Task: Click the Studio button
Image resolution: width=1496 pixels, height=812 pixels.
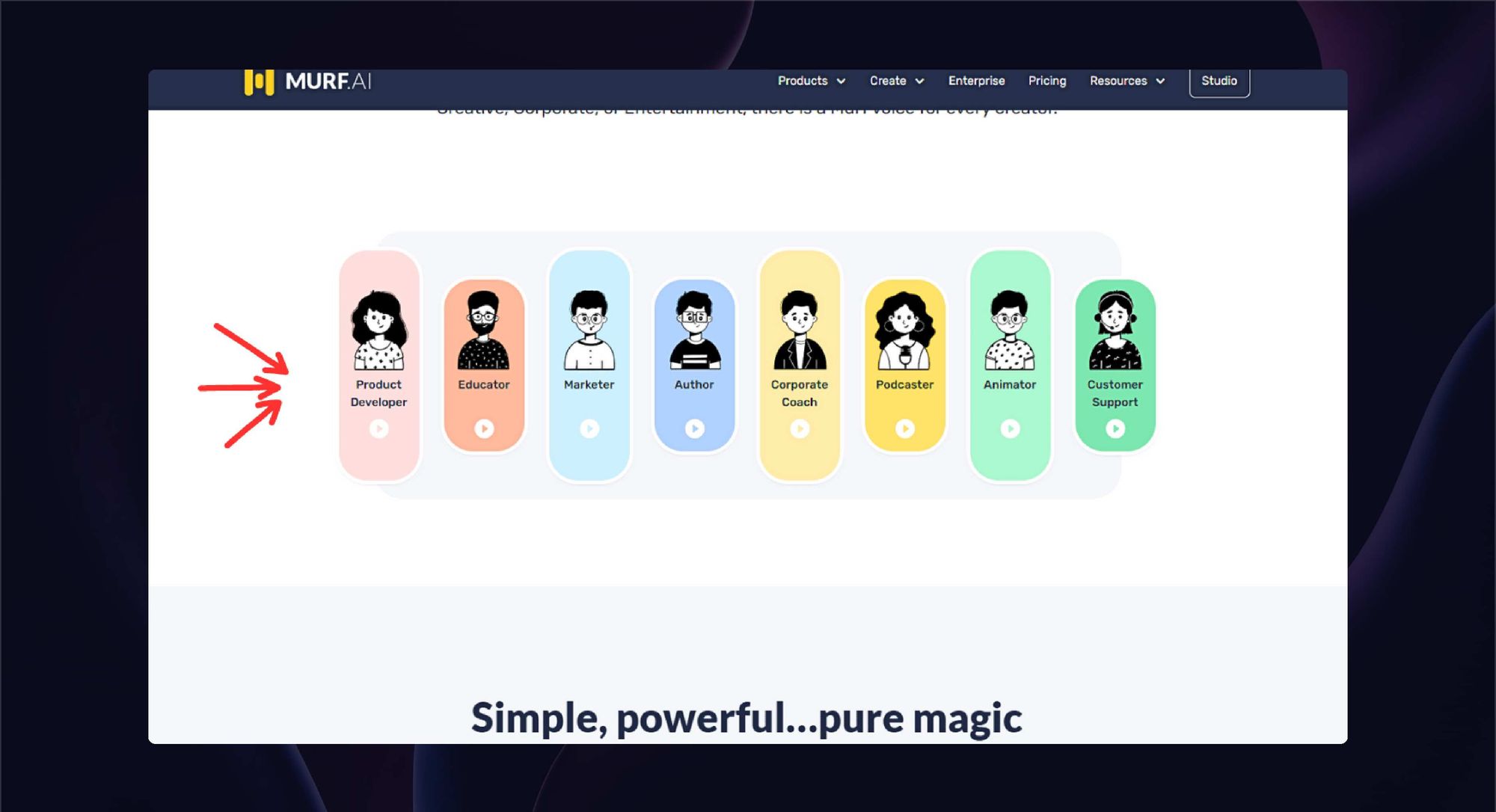Action: click(1220, 80)
